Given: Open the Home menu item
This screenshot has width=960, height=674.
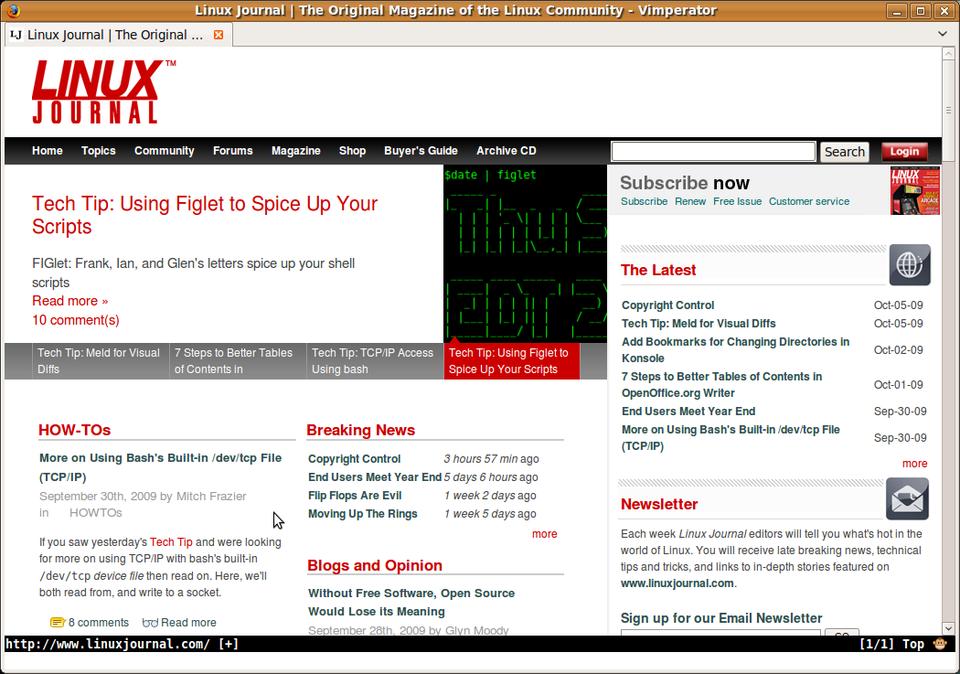Looking at the screenshot, I should 47,151.
